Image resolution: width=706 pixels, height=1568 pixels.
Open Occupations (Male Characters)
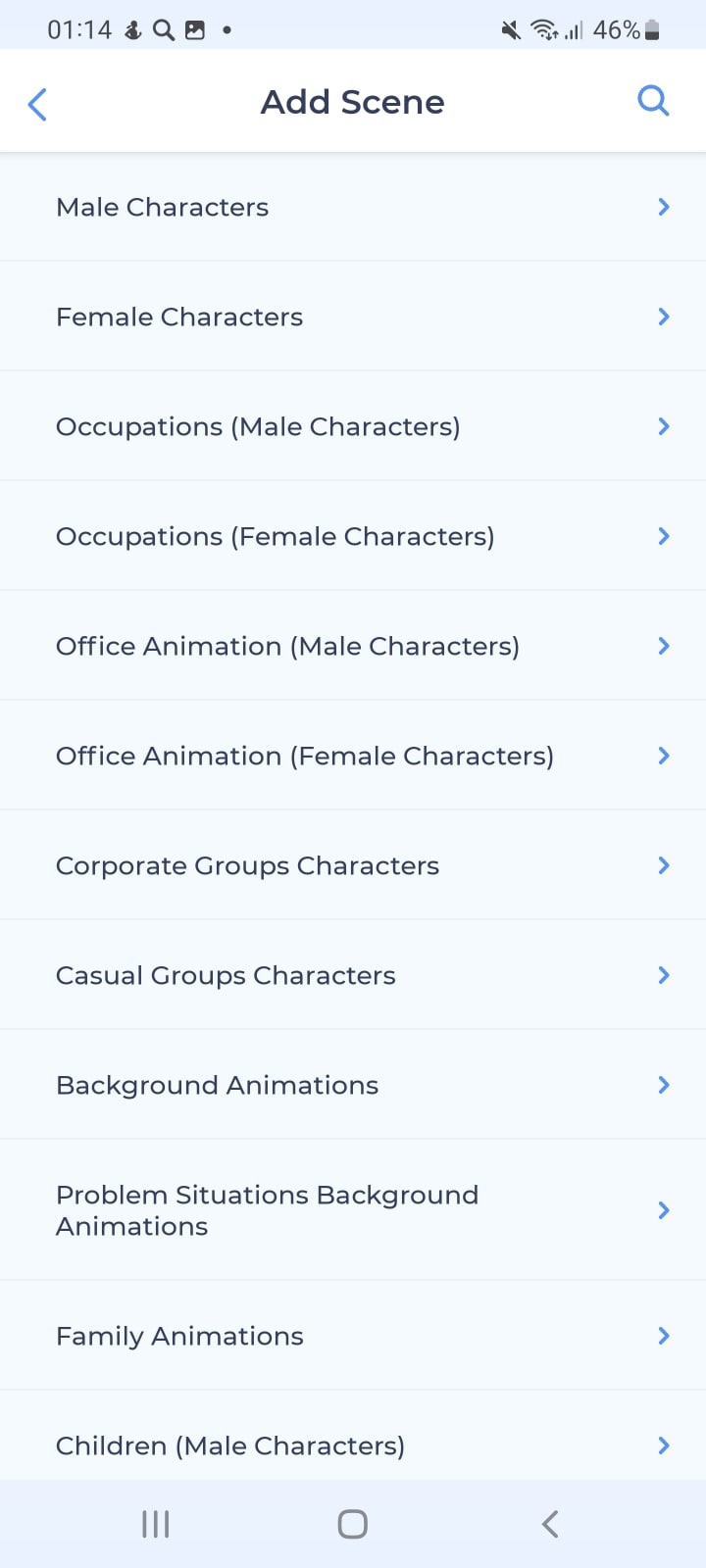[x=353, y=426]
